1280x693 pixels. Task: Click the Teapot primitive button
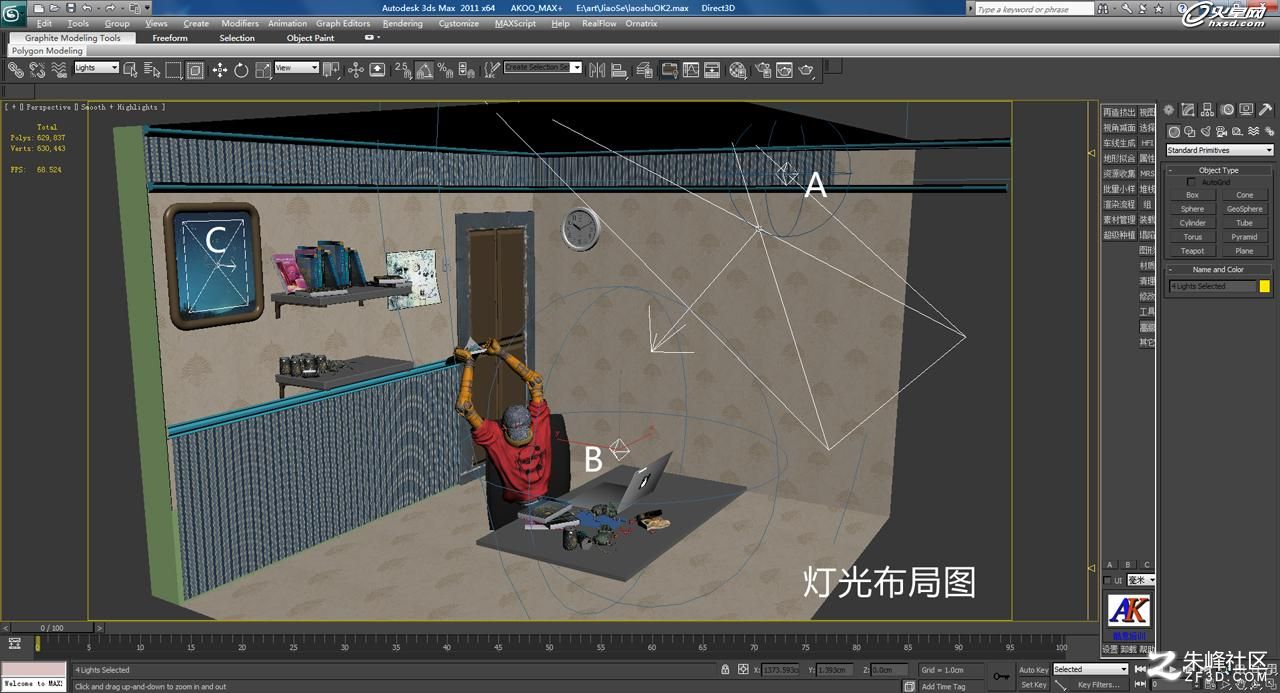click(1192, 251)
